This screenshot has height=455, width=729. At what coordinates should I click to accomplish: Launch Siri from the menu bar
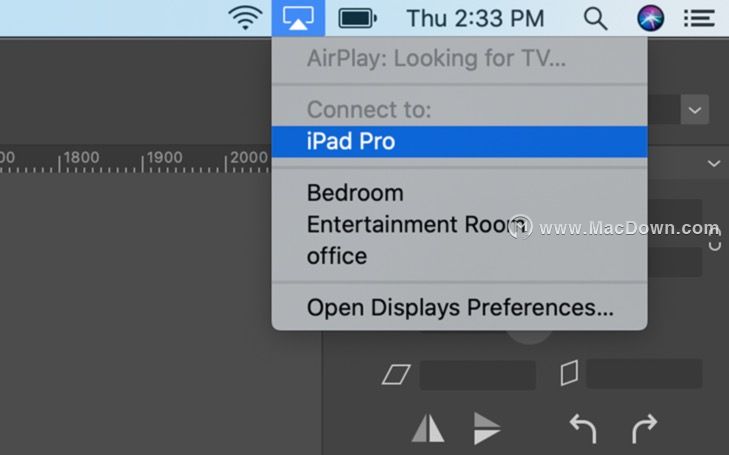(x=650, y=18)
